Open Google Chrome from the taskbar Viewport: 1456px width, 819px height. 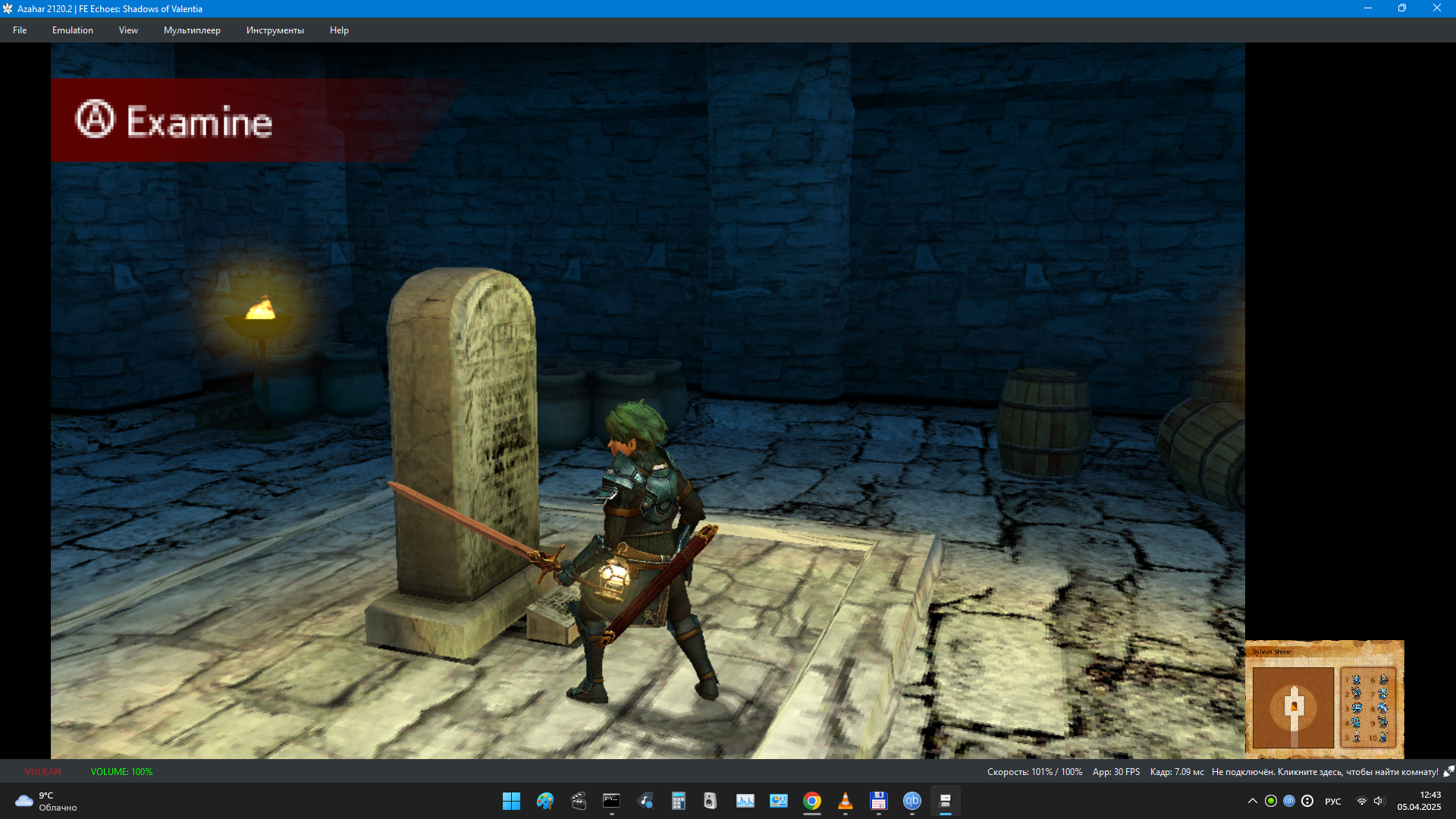pos(812,801)
